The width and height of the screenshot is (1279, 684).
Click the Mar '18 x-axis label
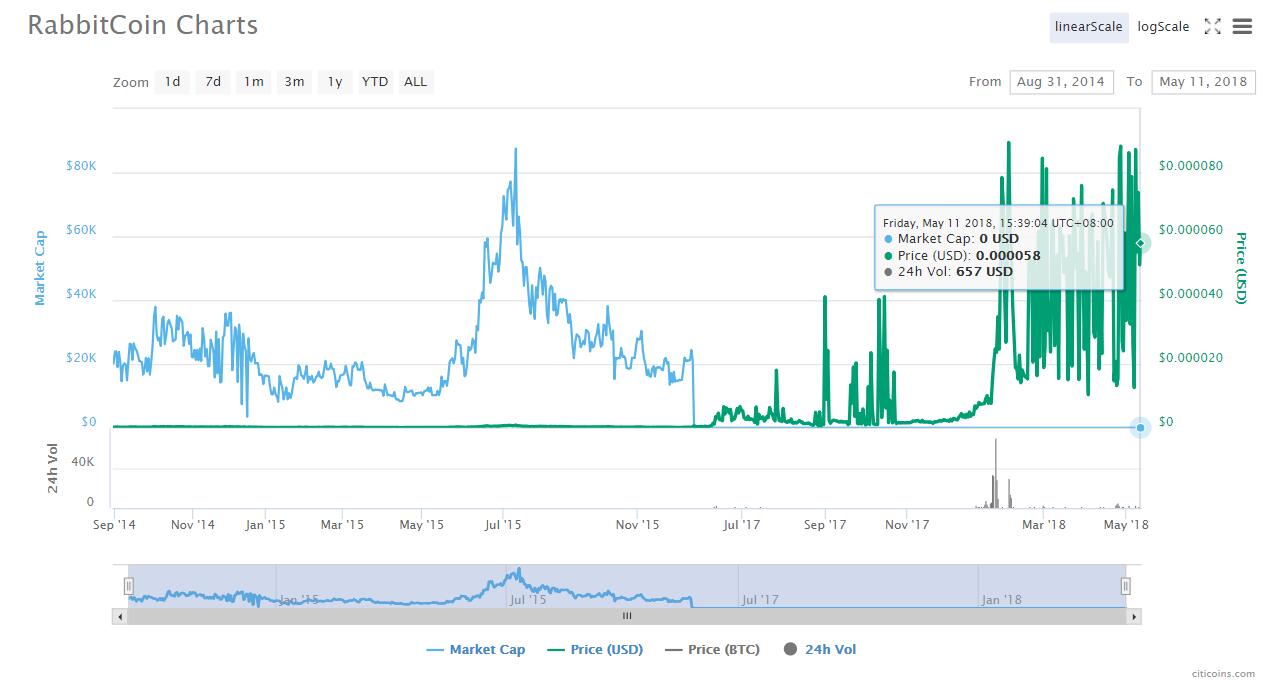(x=1045, y=524)
